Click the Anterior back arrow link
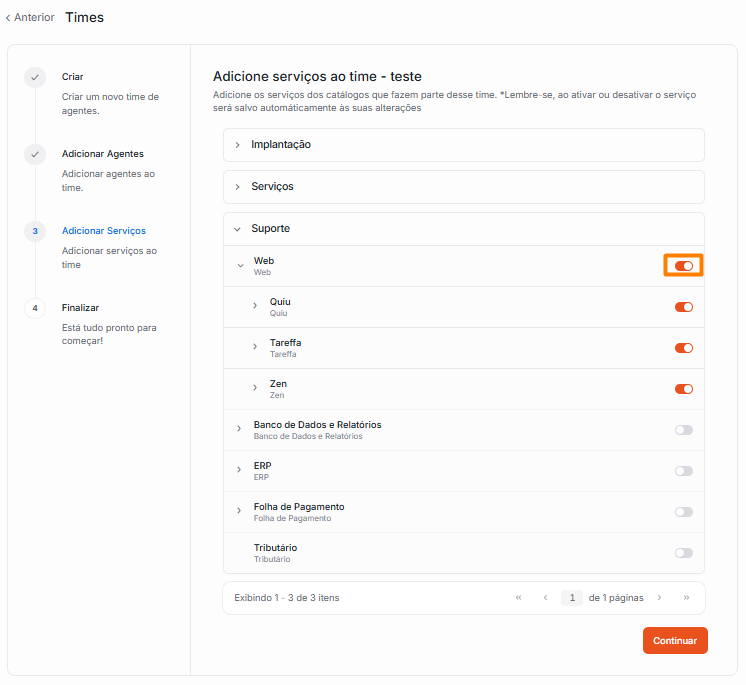The image size is (746, 685). (30, 17)
